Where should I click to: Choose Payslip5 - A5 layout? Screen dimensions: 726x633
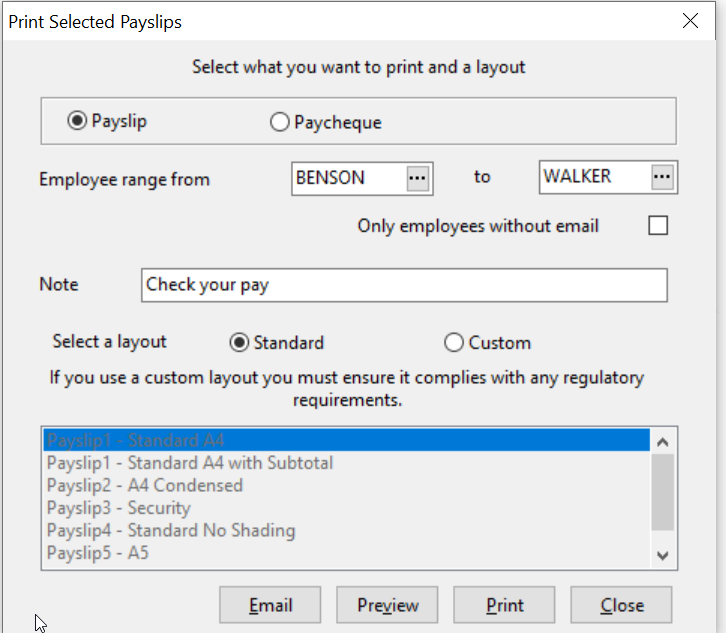click(x=346, y=553)
